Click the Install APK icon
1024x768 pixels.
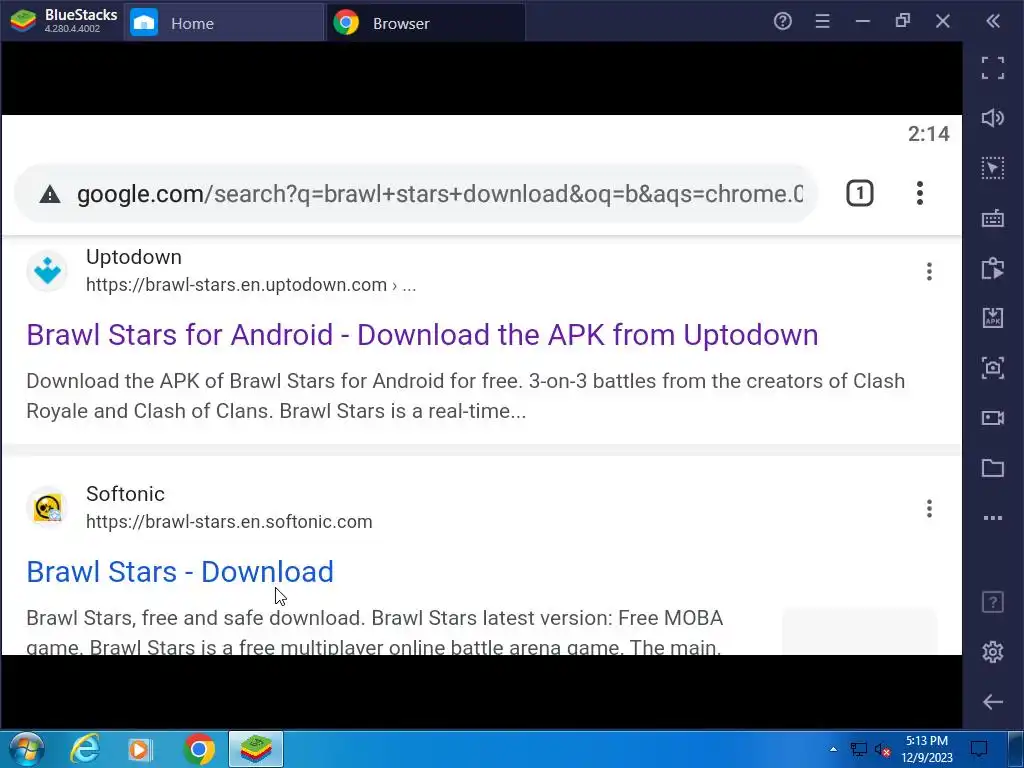tap(993, 318)
